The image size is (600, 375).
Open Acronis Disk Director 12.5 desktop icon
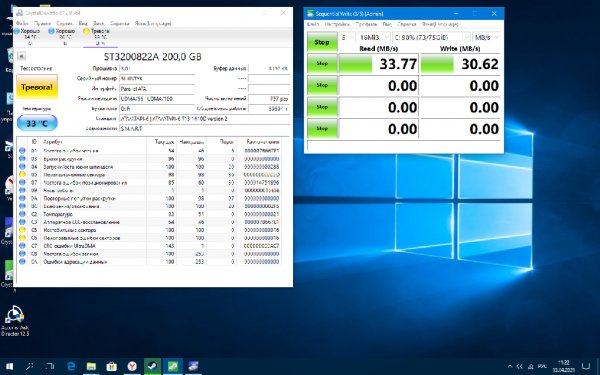[x=15, y=321]
